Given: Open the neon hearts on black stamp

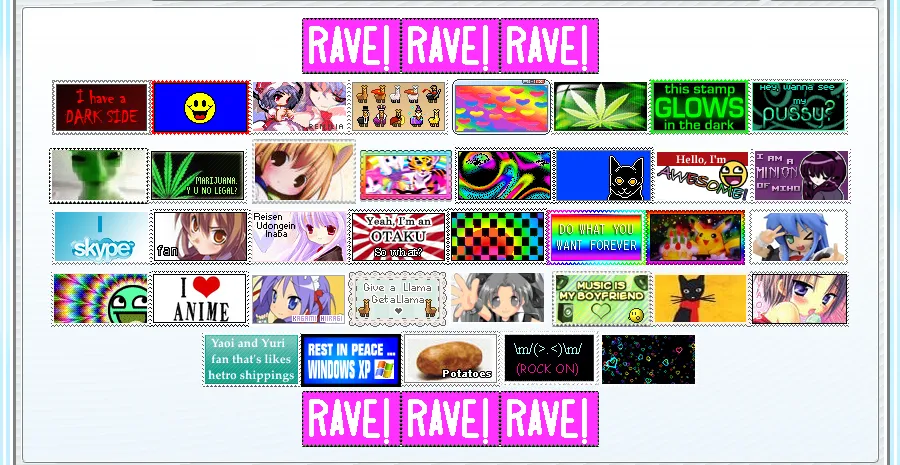Looking at the screenshot, I should tap(648, 360).
